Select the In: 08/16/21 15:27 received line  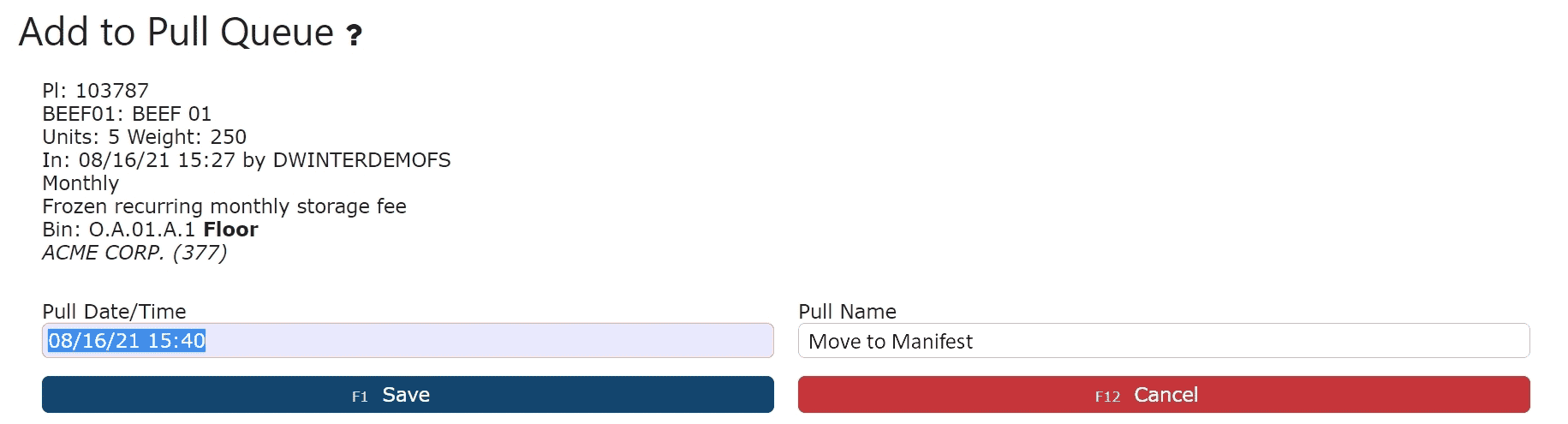point(247,160)
